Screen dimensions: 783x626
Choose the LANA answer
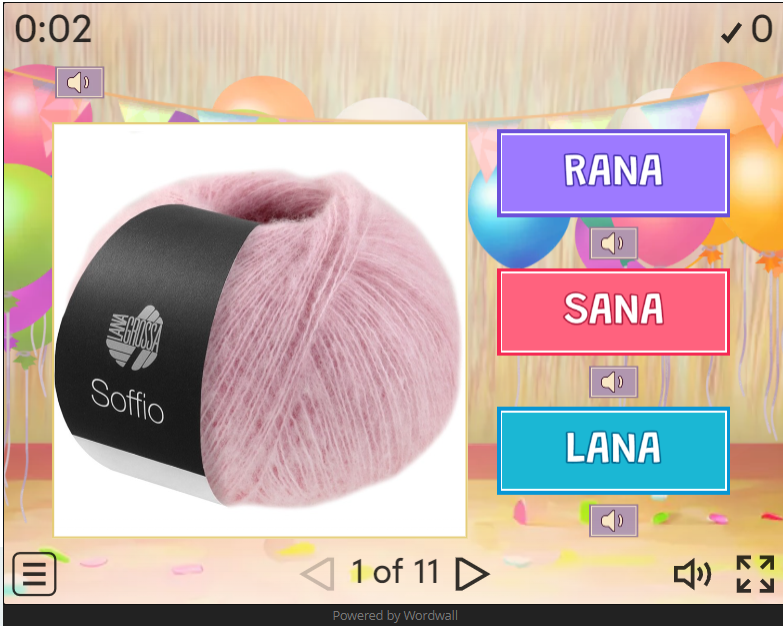pyautogui.click(x=613, y=450)
